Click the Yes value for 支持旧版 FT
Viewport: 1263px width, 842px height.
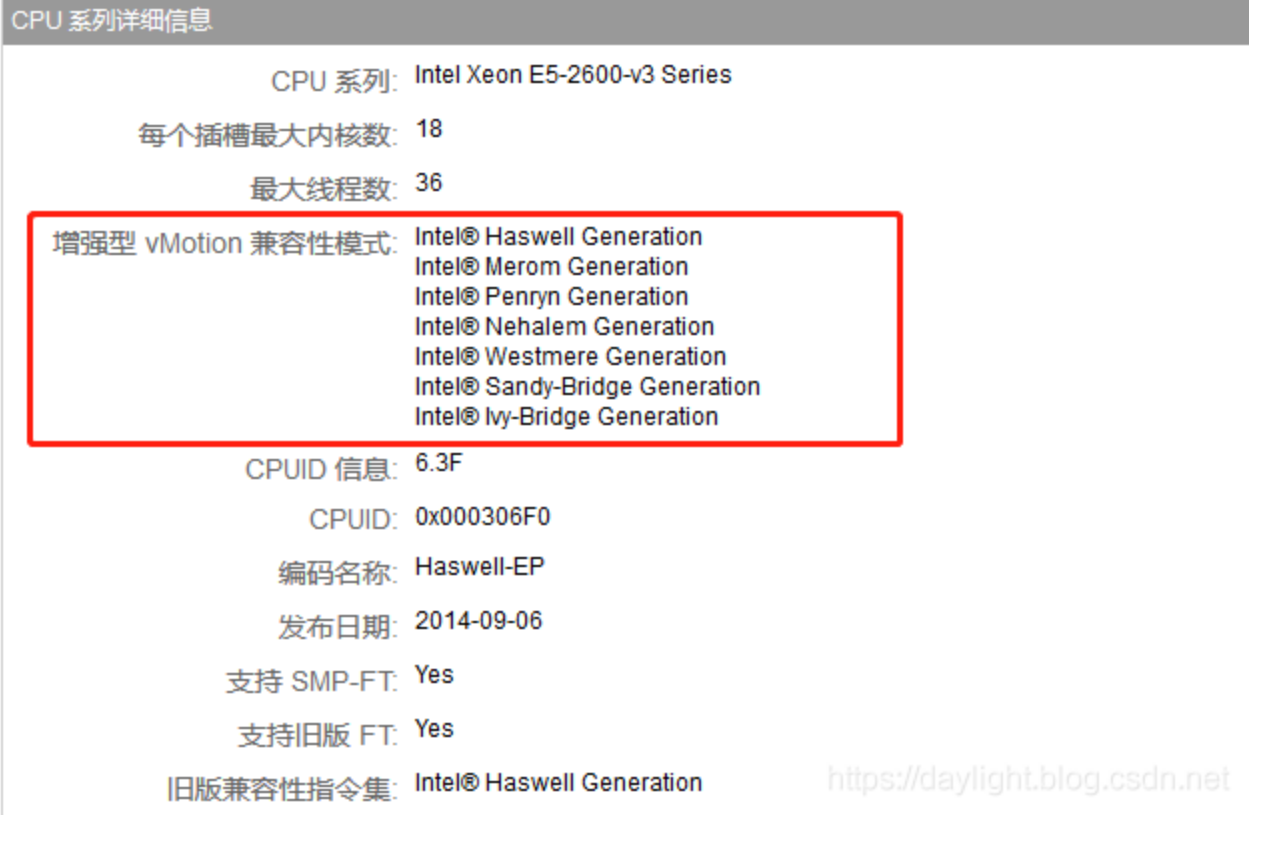tap(434, 729)
